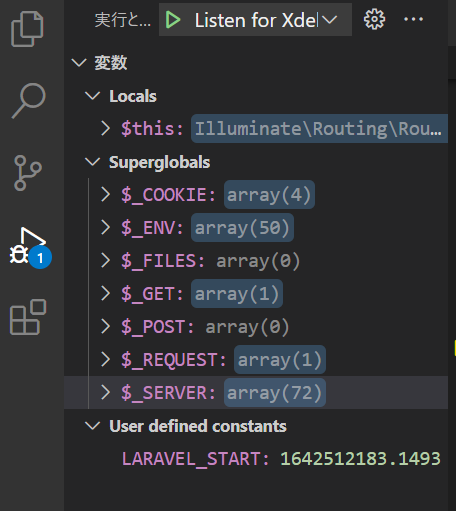Select the LARAVEL_START constant value
456x511 pixels.
360,459
